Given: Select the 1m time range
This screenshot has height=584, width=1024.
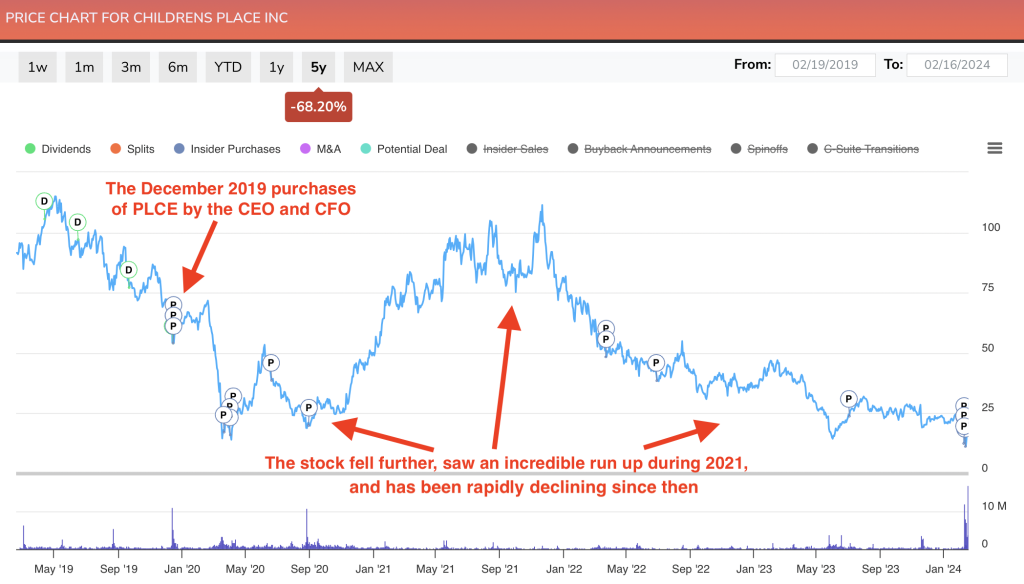Looking at the screenshot, I should pos(84,67).
